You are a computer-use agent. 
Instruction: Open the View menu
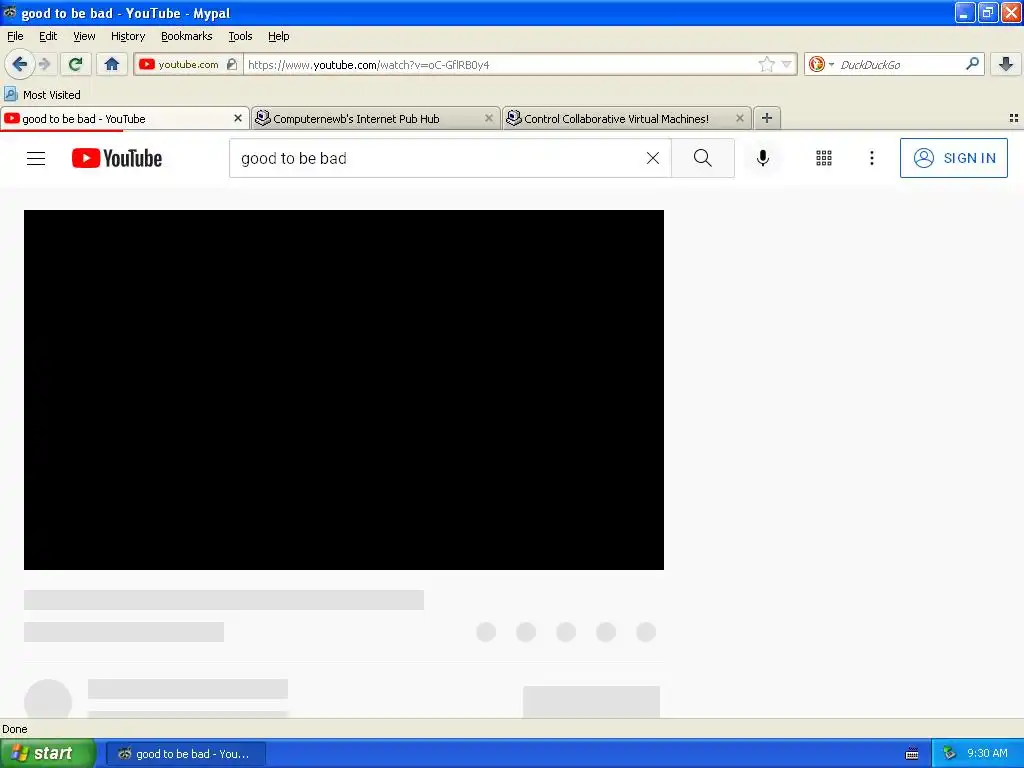pos(84,37)
